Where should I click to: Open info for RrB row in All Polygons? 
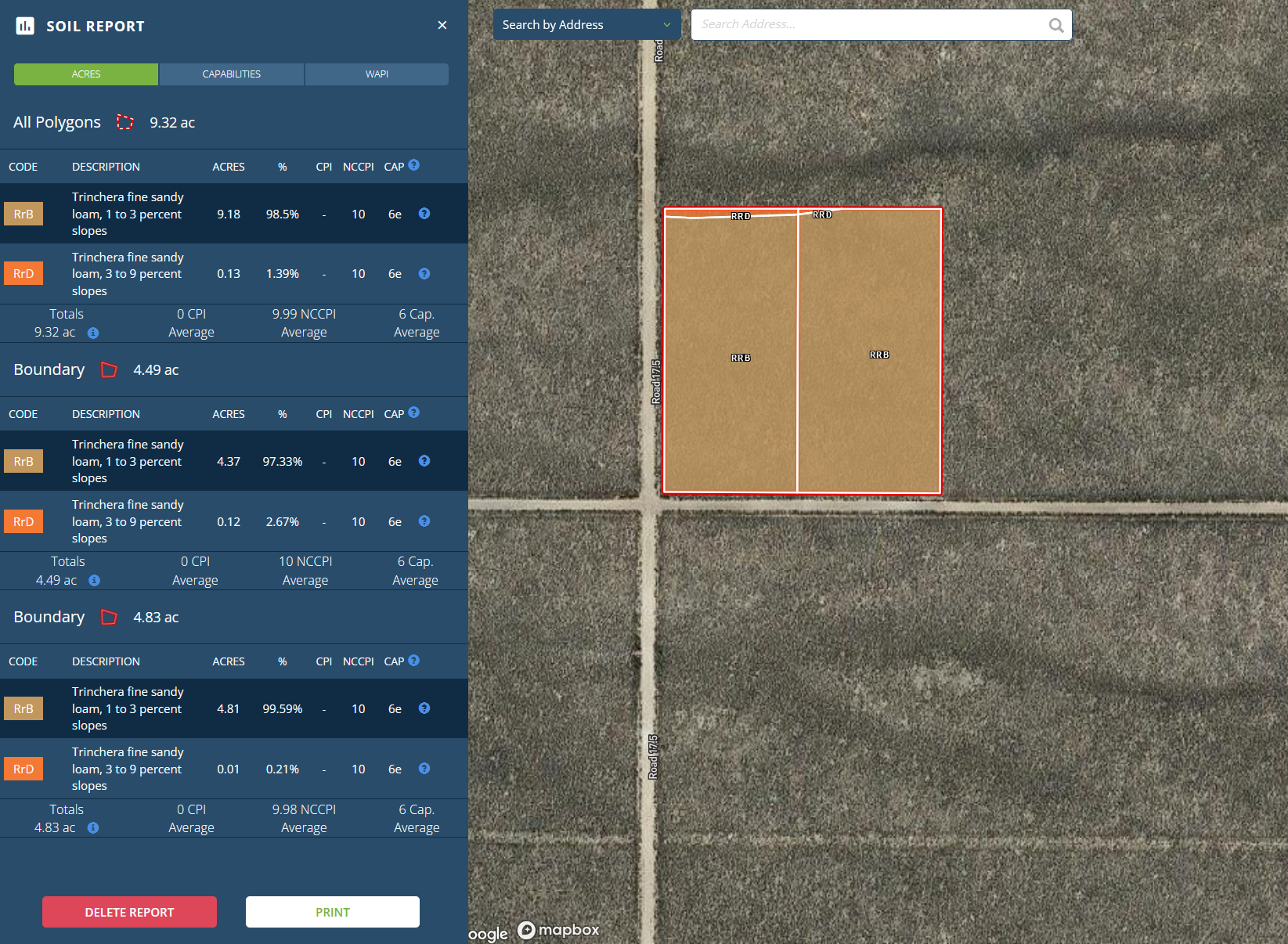pyautogui.click(x=424, y=214)
